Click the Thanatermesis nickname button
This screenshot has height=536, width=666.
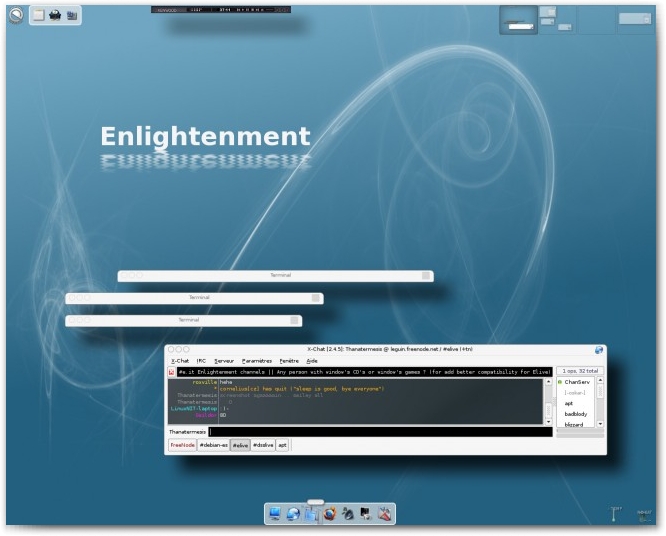pyautogui.click(x=187, y=432)
